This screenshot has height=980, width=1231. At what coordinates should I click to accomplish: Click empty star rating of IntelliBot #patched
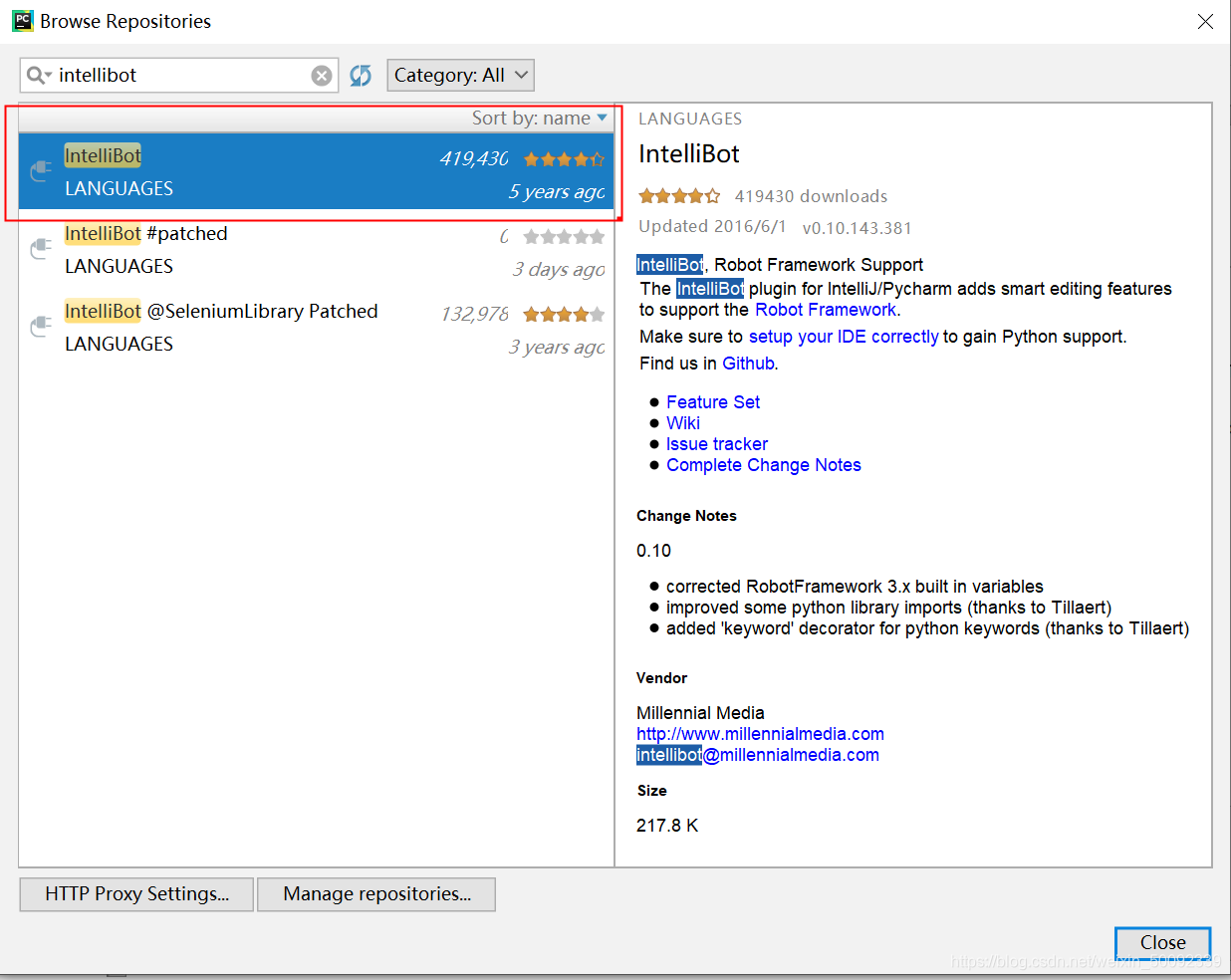tap(564, 237)
